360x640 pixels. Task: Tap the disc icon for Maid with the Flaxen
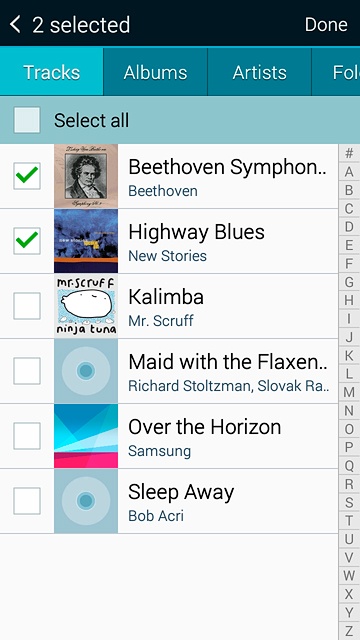point(86,371)
